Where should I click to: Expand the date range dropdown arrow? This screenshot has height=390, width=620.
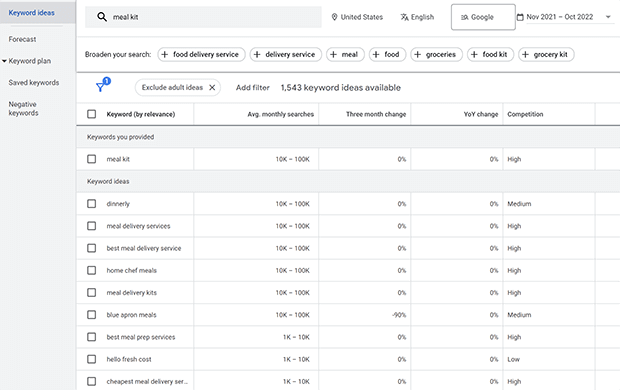[x=608, y=17]
